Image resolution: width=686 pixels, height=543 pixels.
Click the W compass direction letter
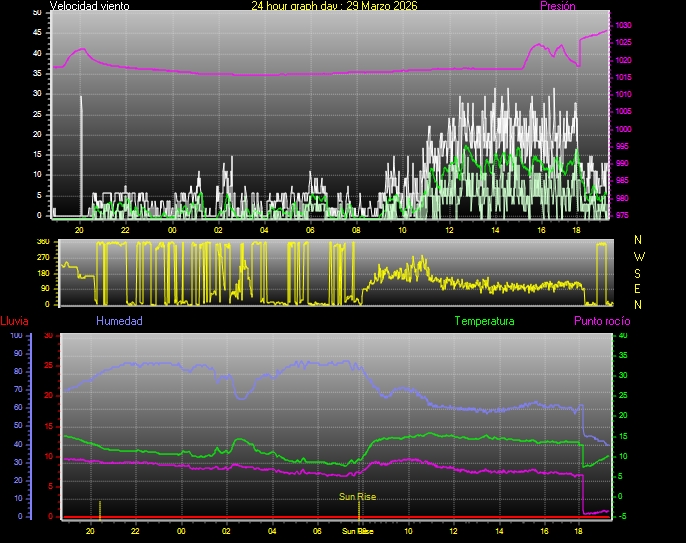(638, 256)
